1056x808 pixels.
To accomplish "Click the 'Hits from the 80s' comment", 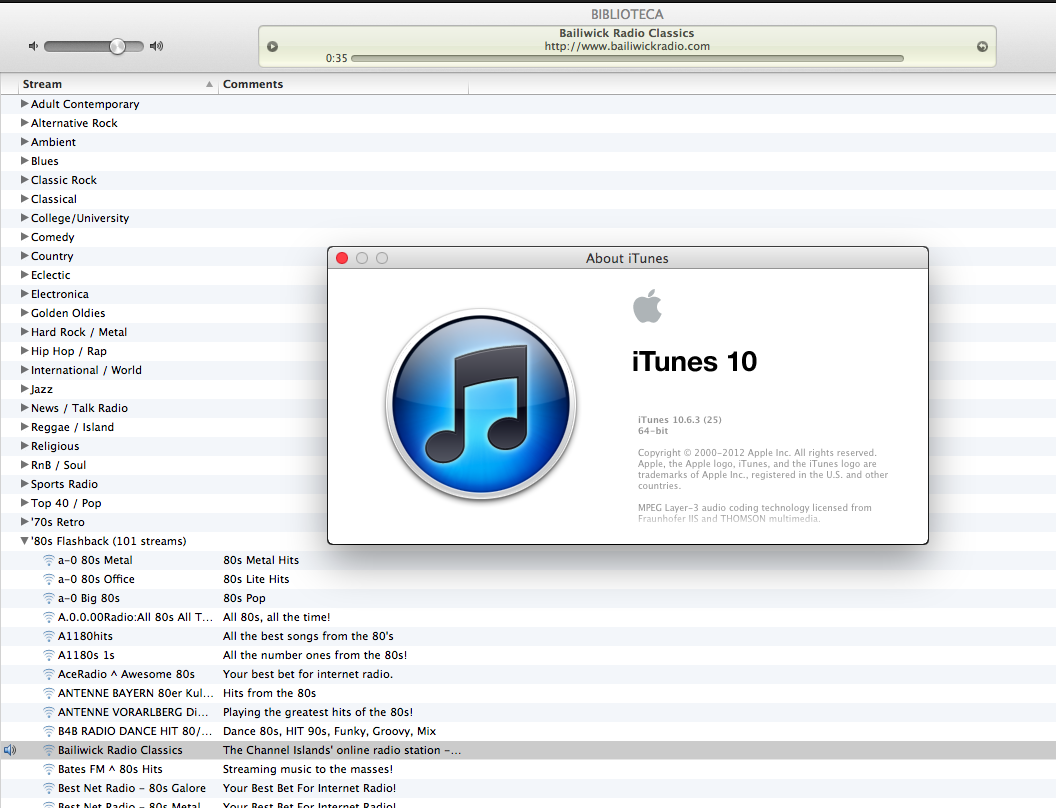I will point(269,693).
